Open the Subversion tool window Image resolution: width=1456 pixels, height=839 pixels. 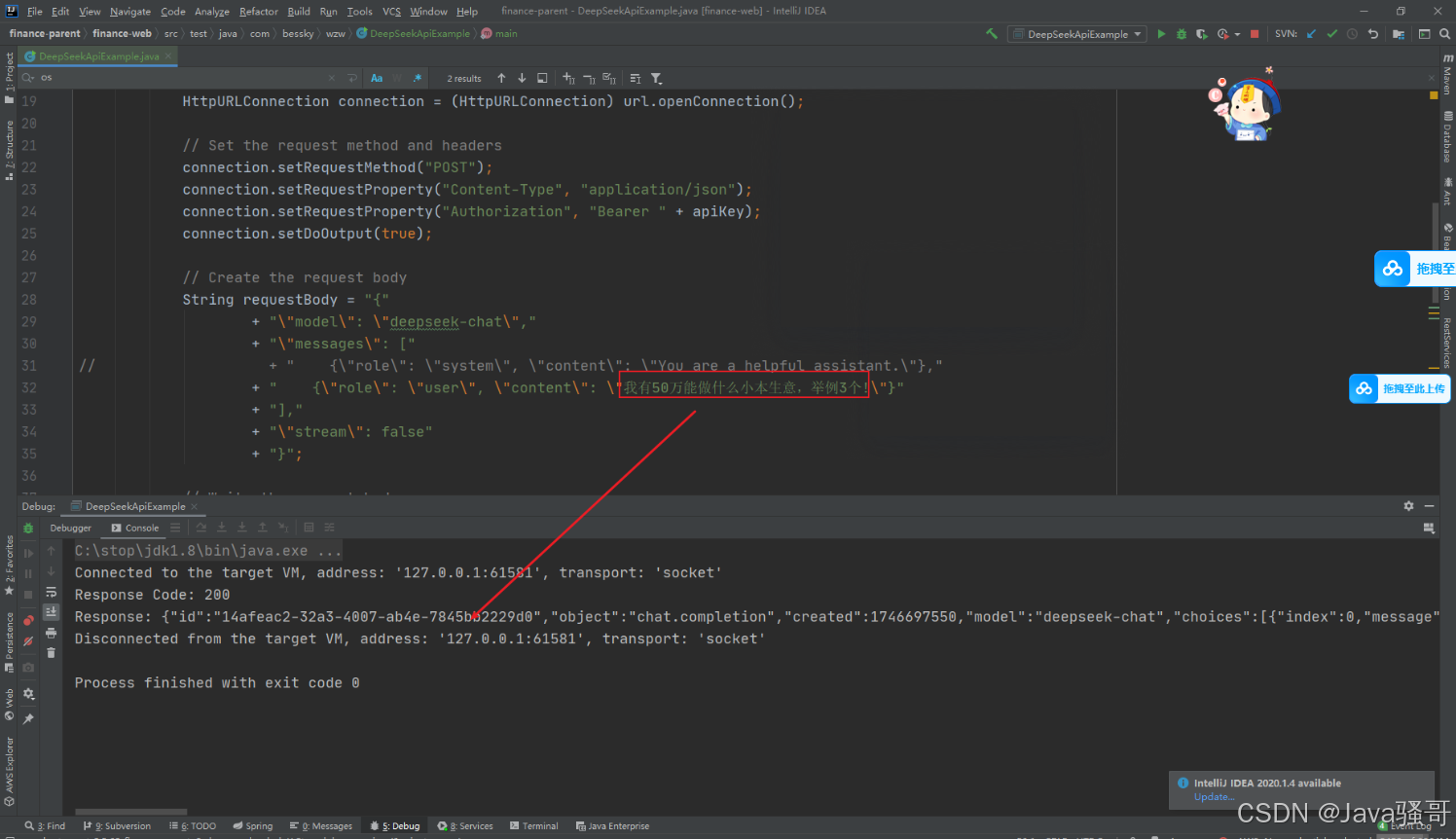(x=118, y=826)
